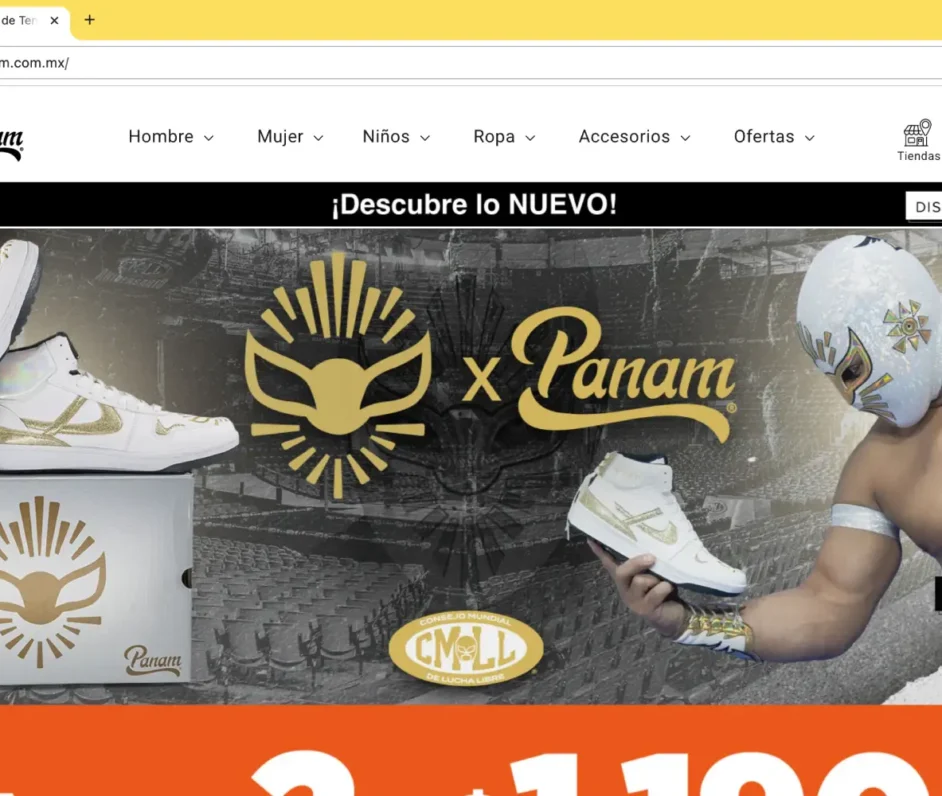Viewport: 942px width, 796px height.
Task: Expand the Hombre dropdown chevron
Action: 208,138
